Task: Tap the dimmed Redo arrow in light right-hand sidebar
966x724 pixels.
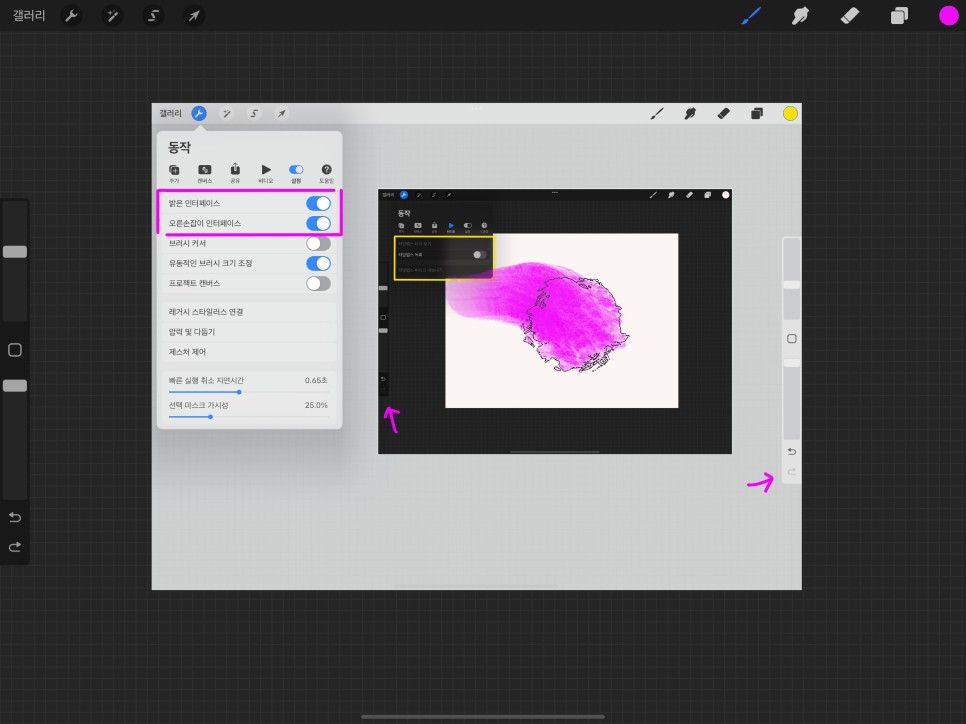Action: 792,471
